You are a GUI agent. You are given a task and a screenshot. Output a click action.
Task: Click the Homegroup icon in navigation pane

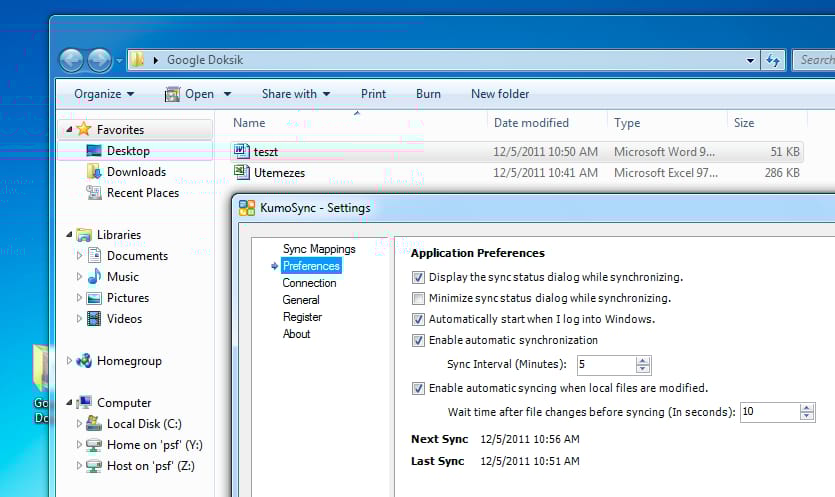pos(84,361)
